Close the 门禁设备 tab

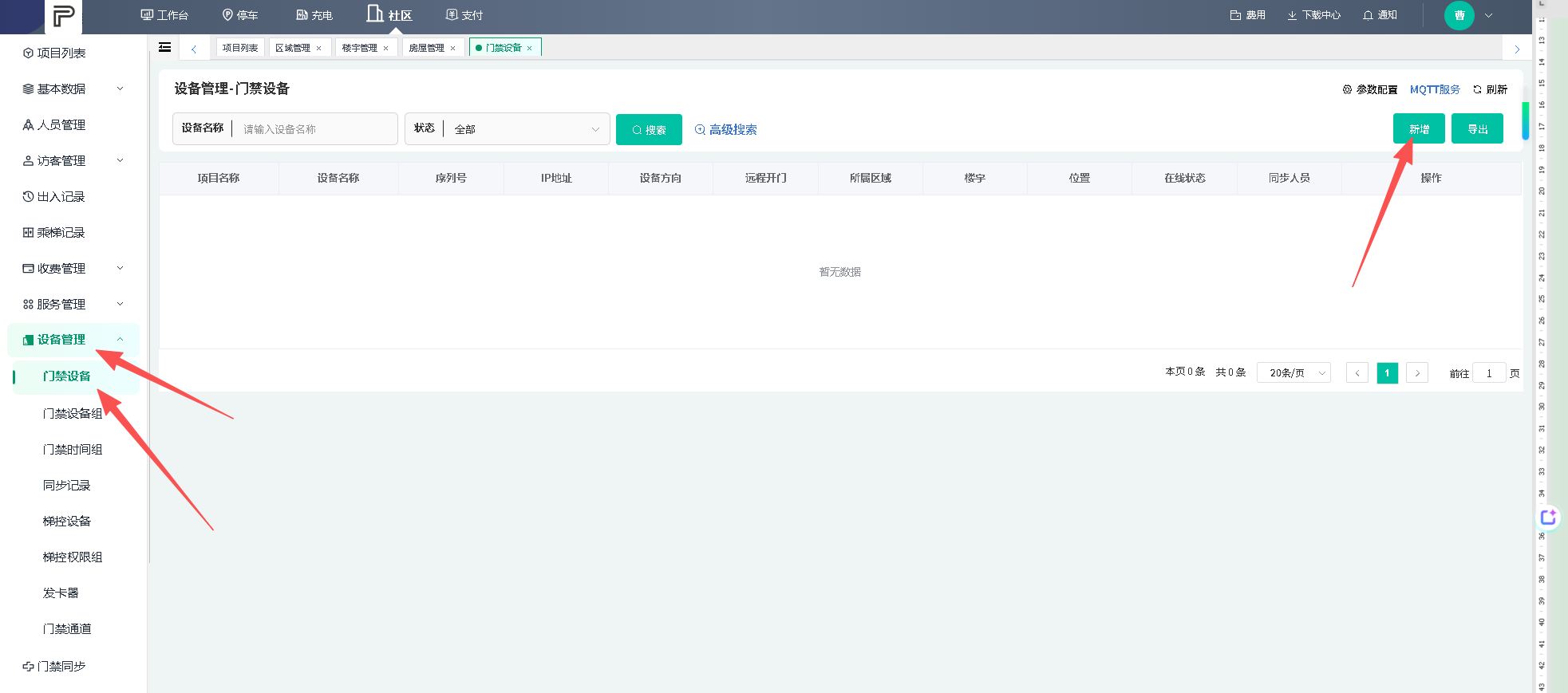tap(529, 48)
